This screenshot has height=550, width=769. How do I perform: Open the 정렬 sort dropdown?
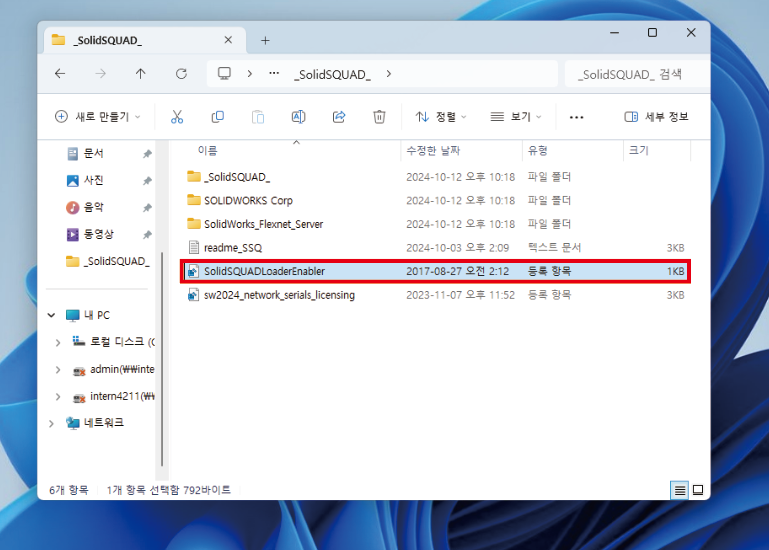coord(441,117)
